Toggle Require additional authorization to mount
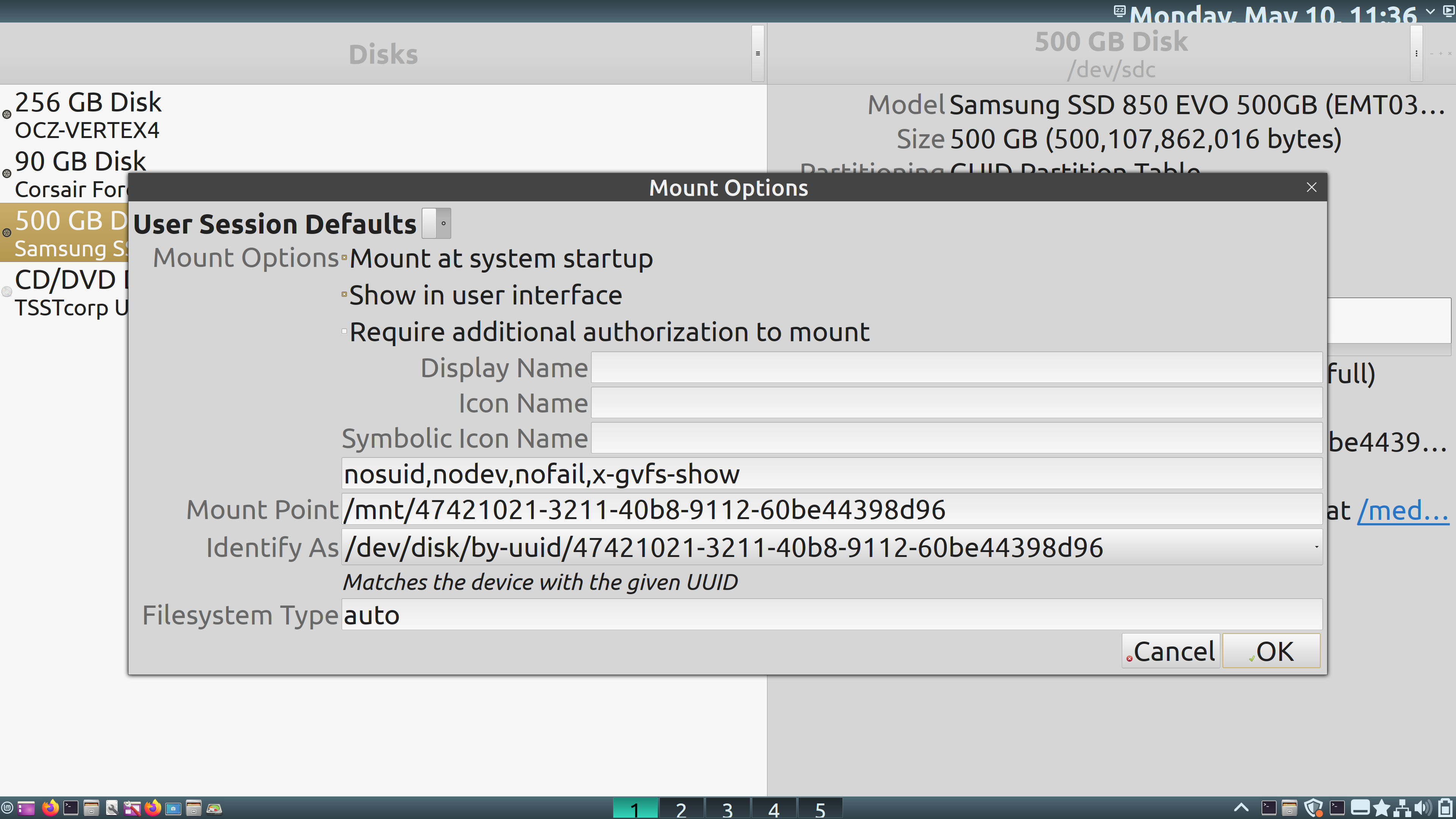Image resolution: width=1456 pixels, height=819 pixels. point(344,331)
